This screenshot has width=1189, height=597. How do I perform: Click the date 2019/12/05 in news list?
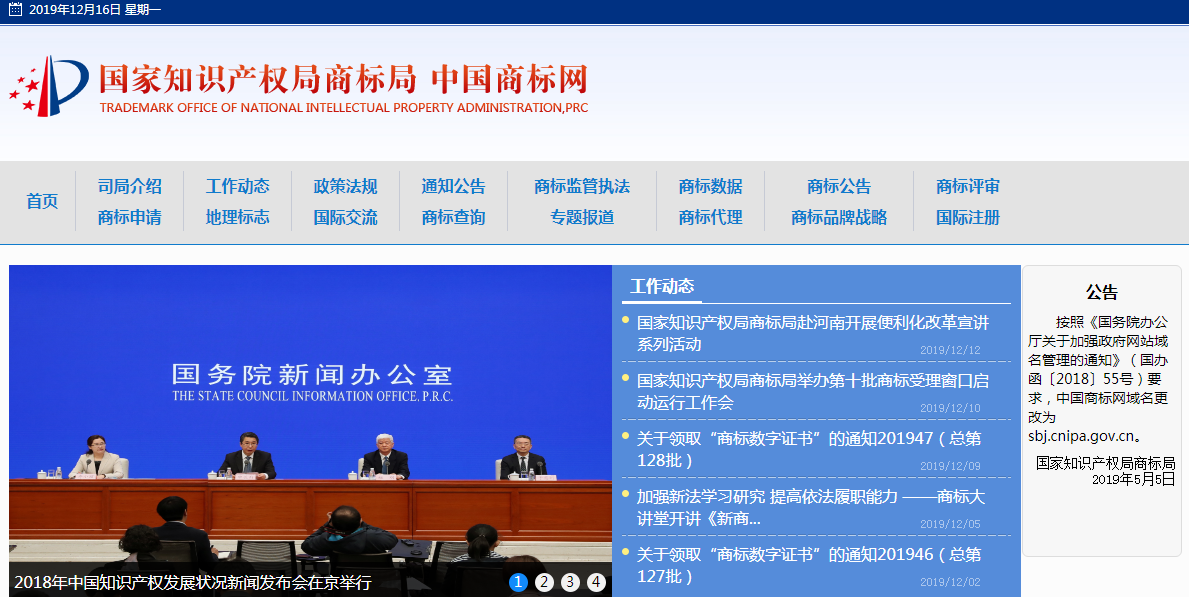tap(950, 524)
